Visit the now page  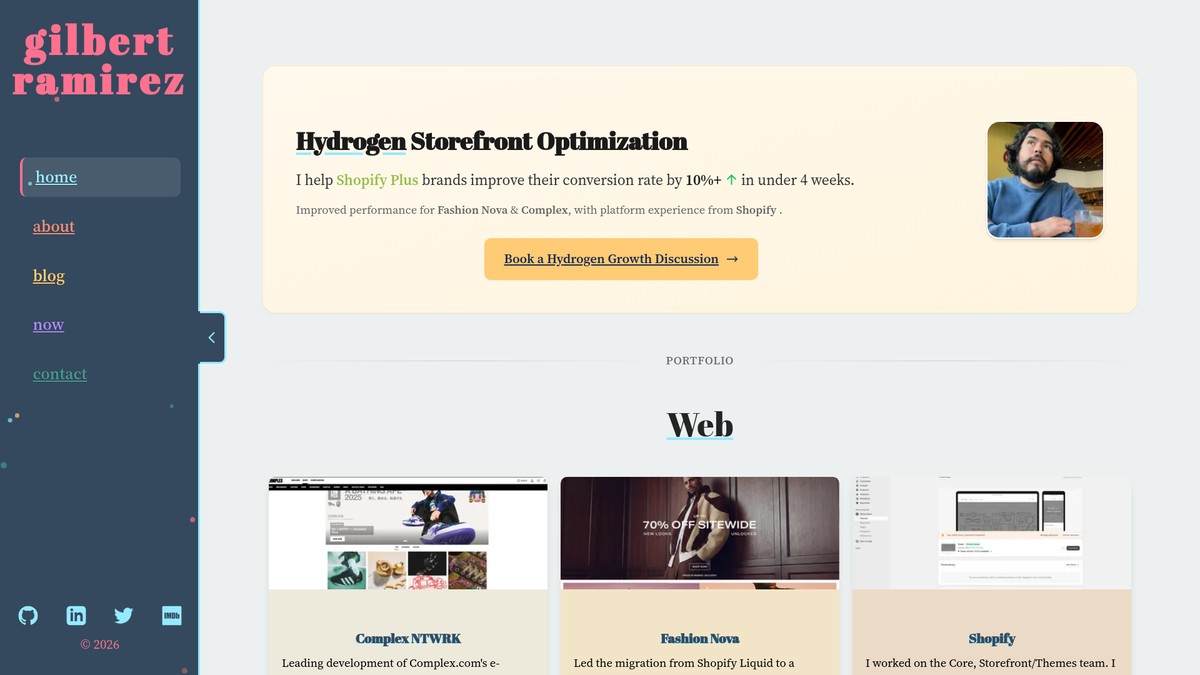(x=48, y=324)
